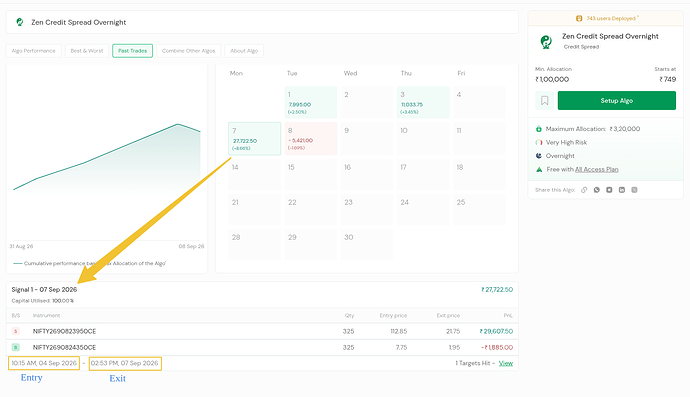Open the About Algo tab

pos(244,51)
